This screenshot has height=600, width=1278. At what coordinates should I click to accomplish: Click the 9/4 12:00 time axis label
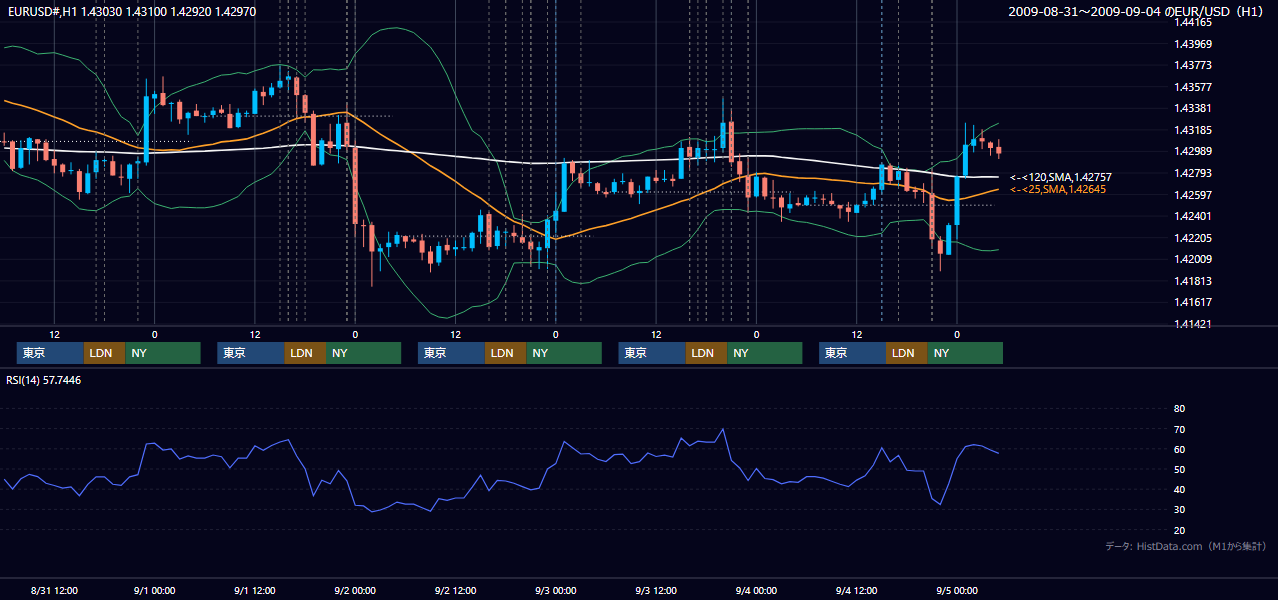point(856,591)
